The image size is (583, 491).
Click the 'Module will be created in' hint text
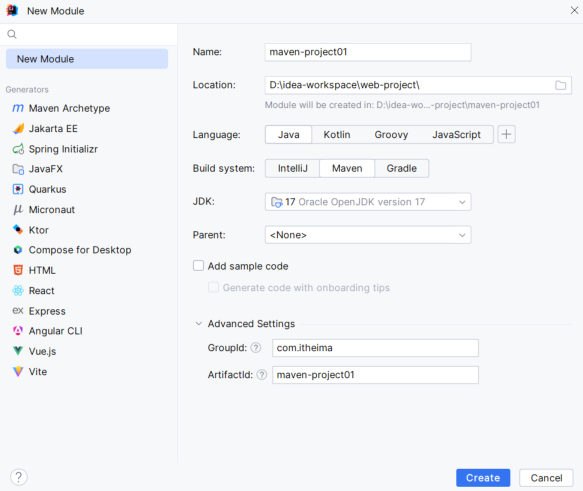coord(402,105)
